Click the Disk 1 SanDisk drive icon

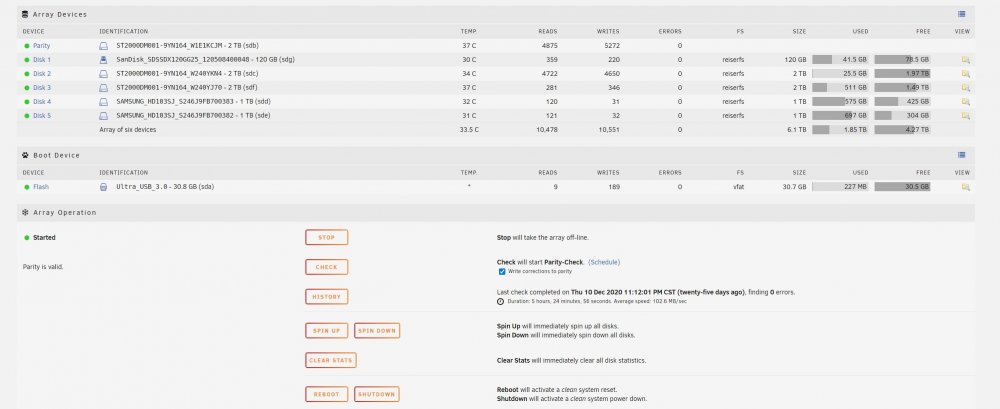click(103, 60)
